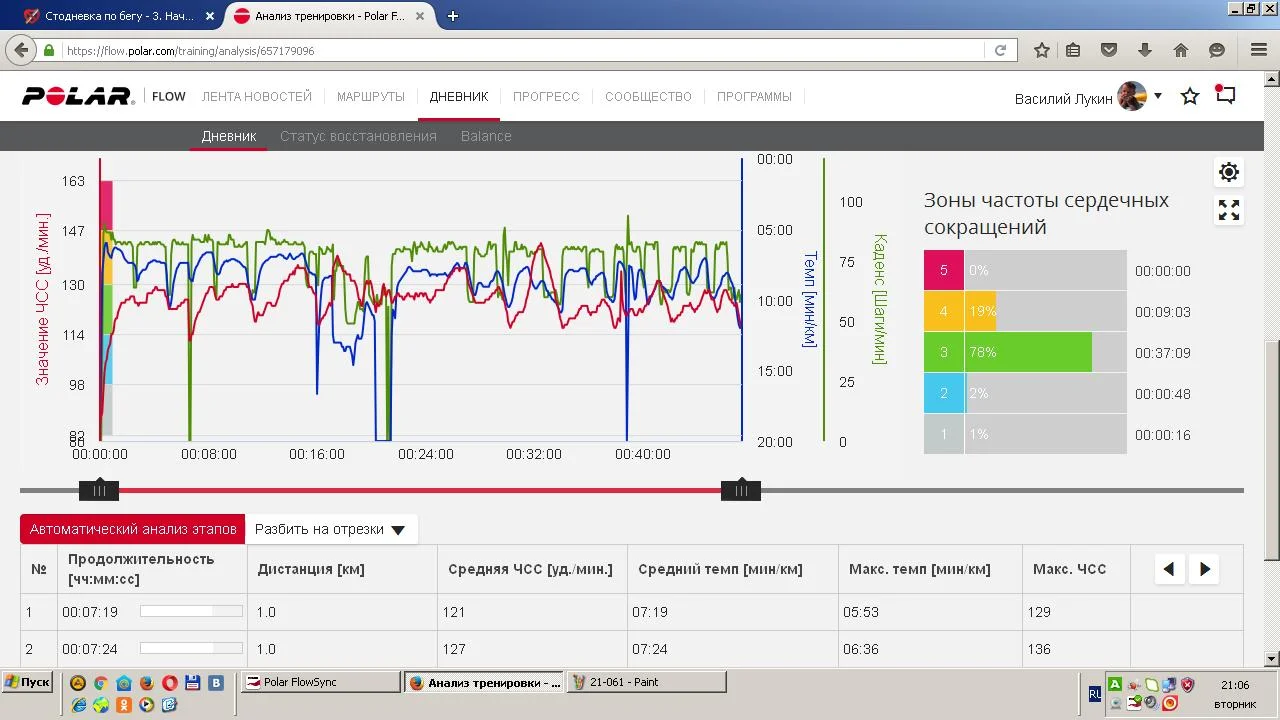The height and width of the screenshot is (720, 1280).
Task: Open Firefox downloads arrow icon
Action: (1145, 50)
